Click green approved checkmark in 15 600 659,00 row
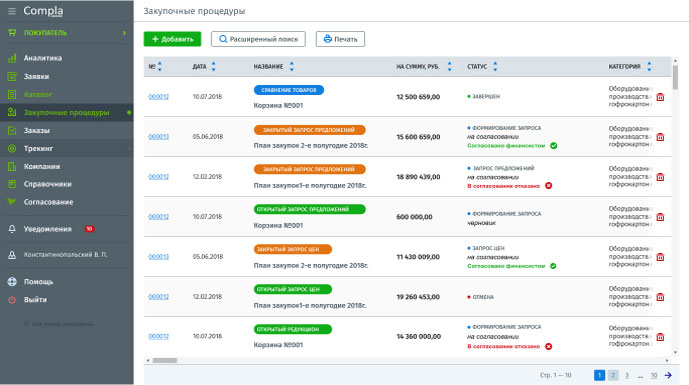 (554, 145)
